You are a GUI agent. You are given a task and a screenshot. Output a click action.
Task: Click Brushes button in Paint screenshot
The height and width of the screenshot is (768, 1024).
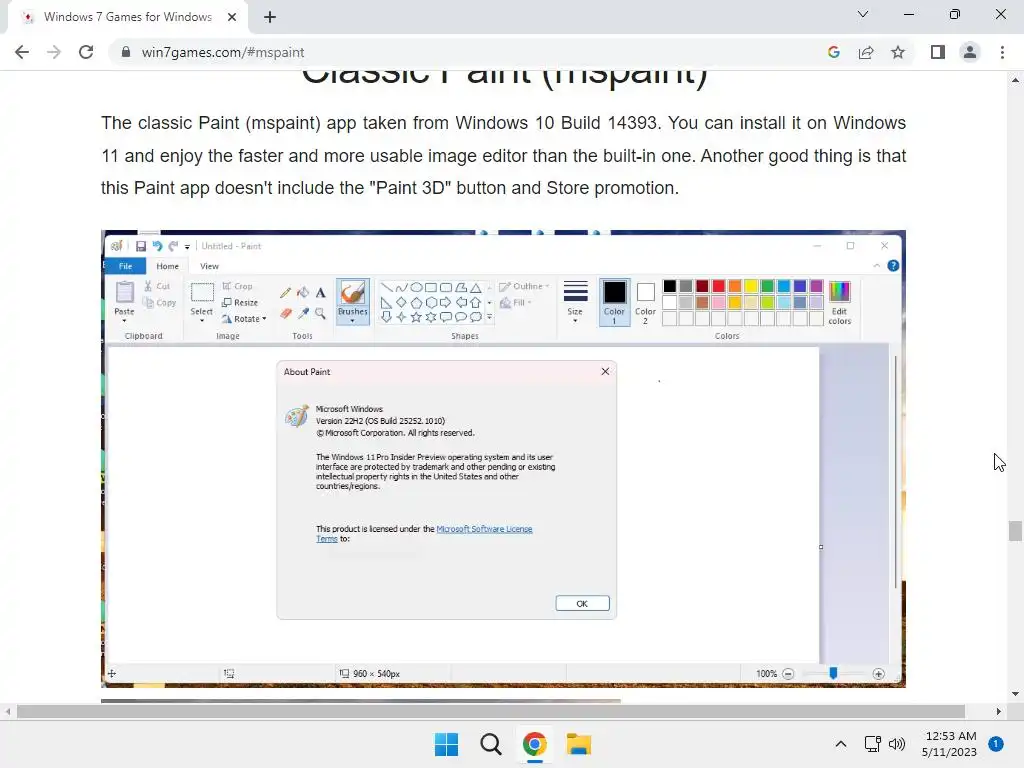pos(353,300)
